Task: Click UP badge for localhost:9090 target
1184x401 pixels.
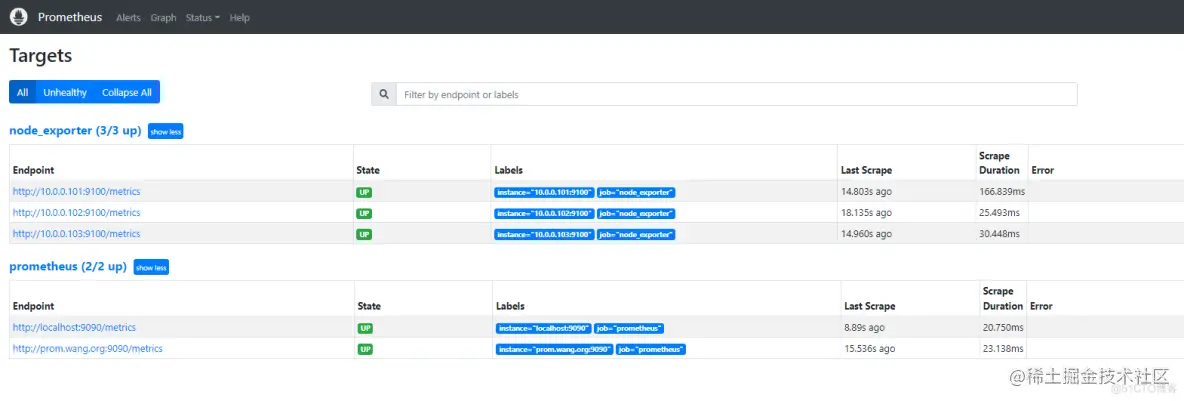Action: [365, 329]
